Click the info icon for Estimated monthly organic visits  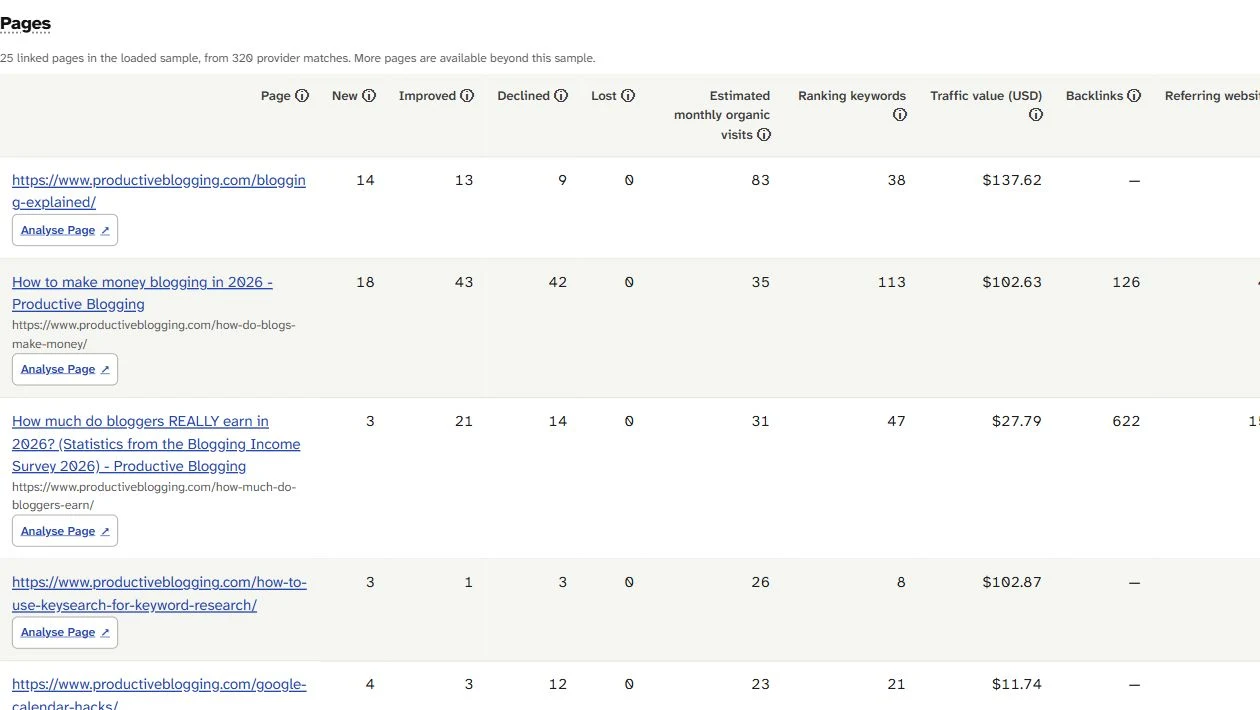tap(764, 135)
